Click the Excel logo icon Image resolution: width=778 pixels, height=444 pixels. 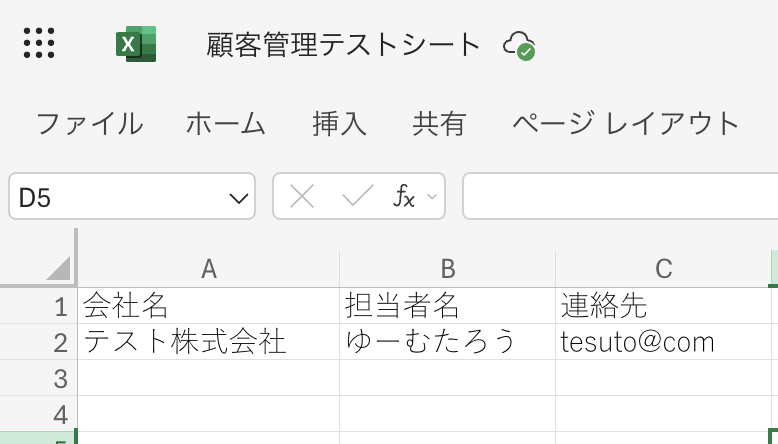click(x=136, y=44)
